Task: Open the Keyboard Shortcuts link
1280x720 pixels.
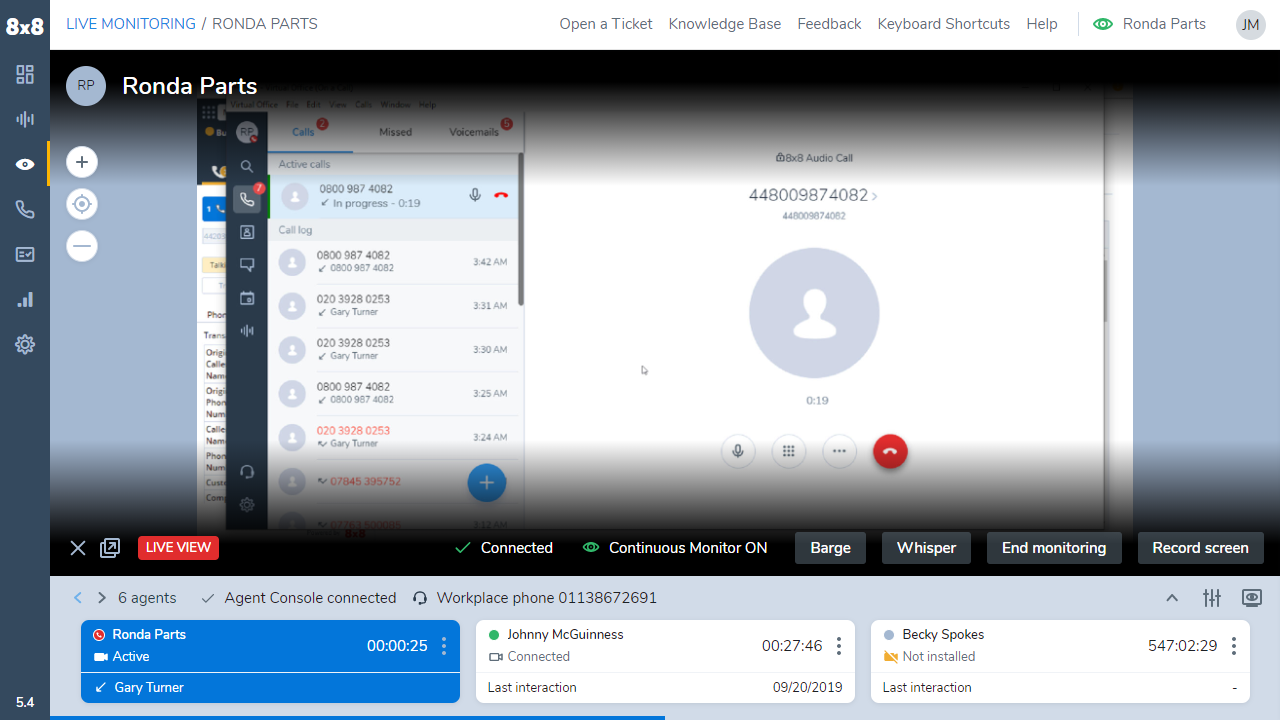Action: (x=944, y=24)
